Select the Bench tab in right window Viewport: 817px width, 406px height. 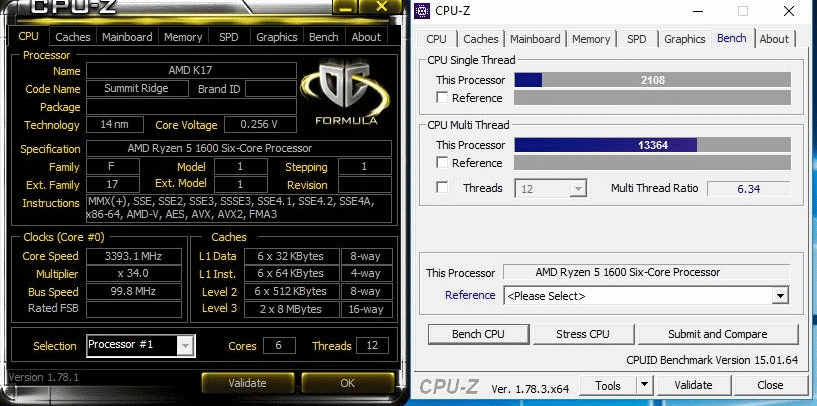(x=732, y=38)
